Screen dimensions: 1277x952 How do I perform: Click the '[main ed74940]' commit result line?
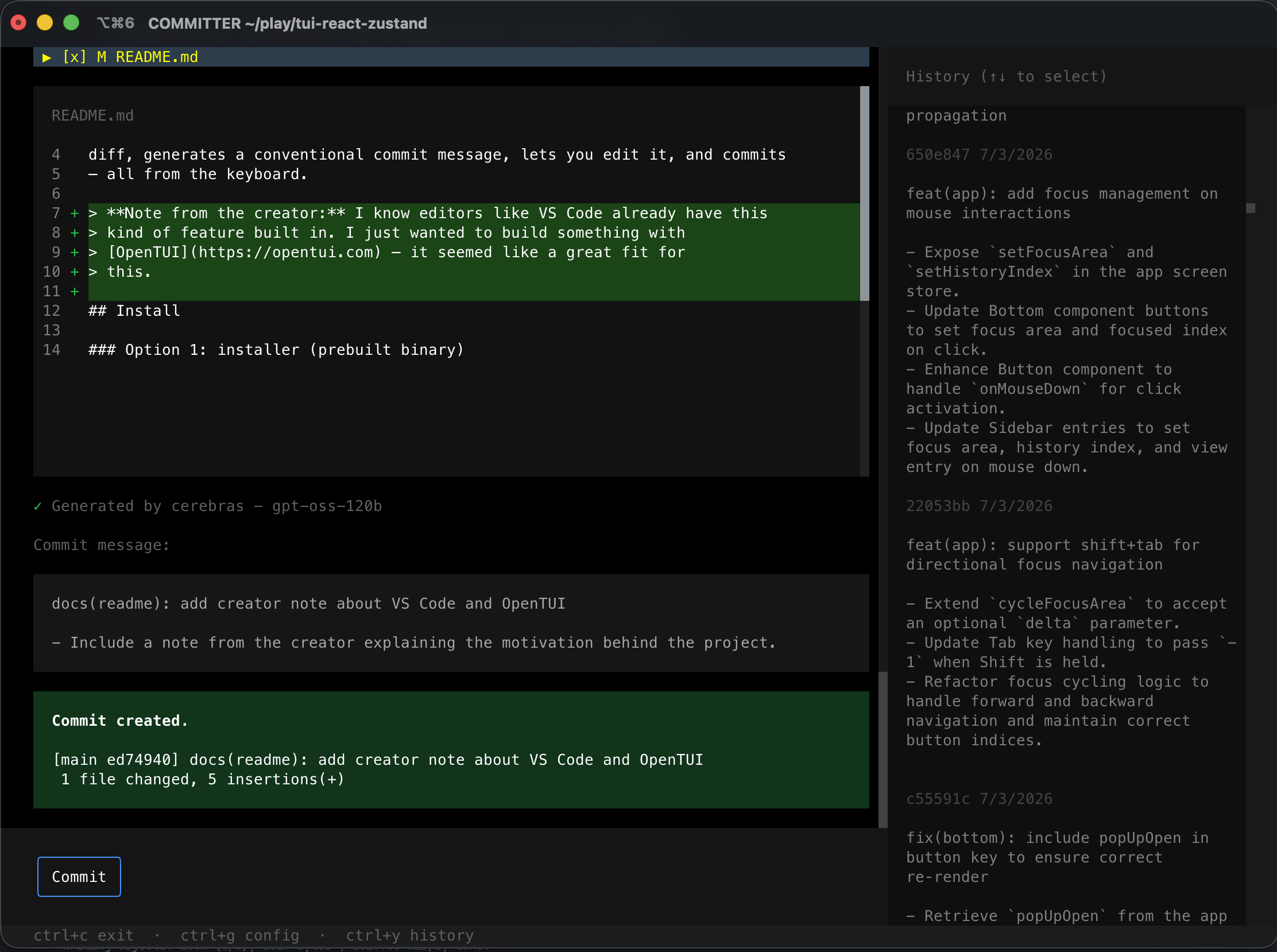point(378,760)
